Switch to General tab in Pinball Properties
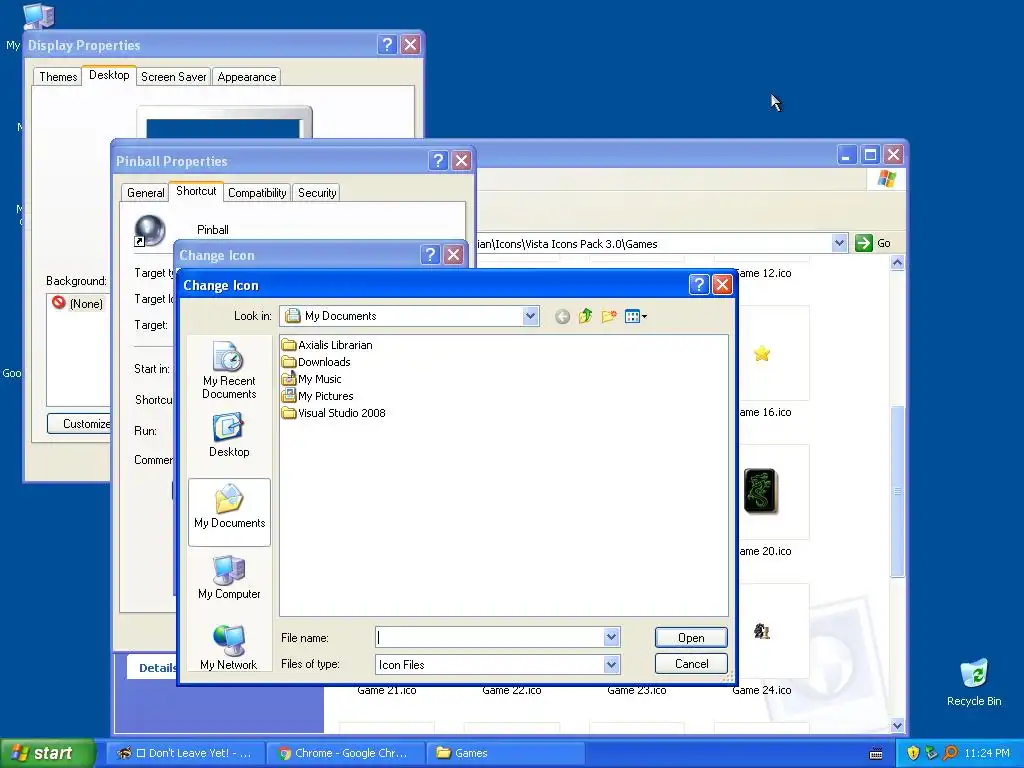This screenshot has height=768, width=1024. point(146,193)
